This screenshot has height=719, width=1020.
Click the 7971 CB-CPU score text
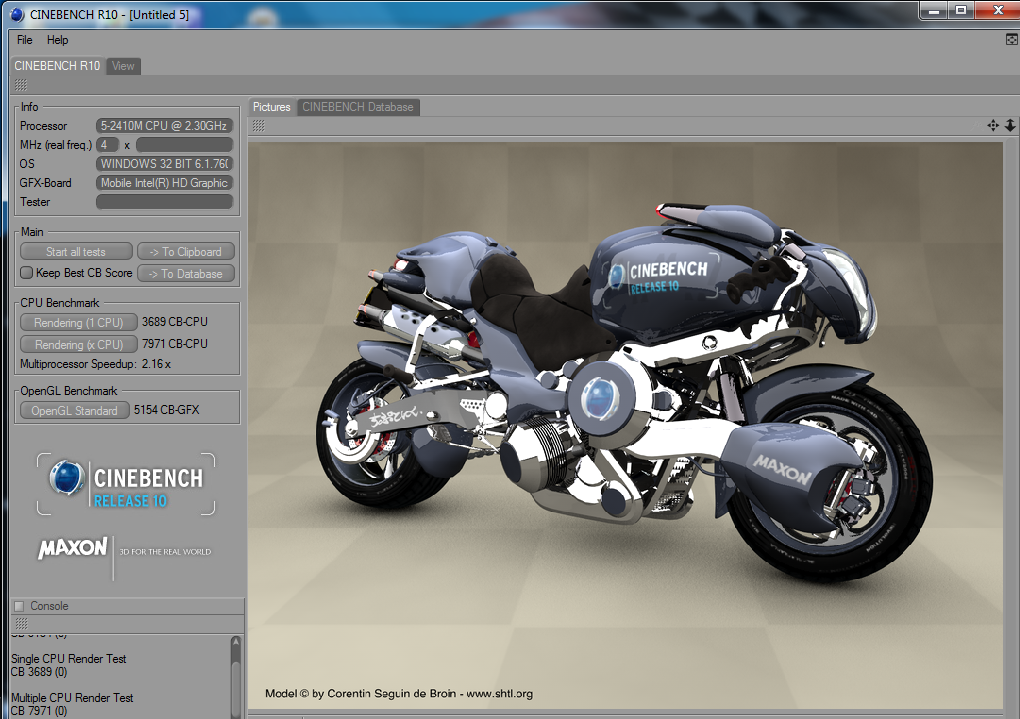(175, 344)
